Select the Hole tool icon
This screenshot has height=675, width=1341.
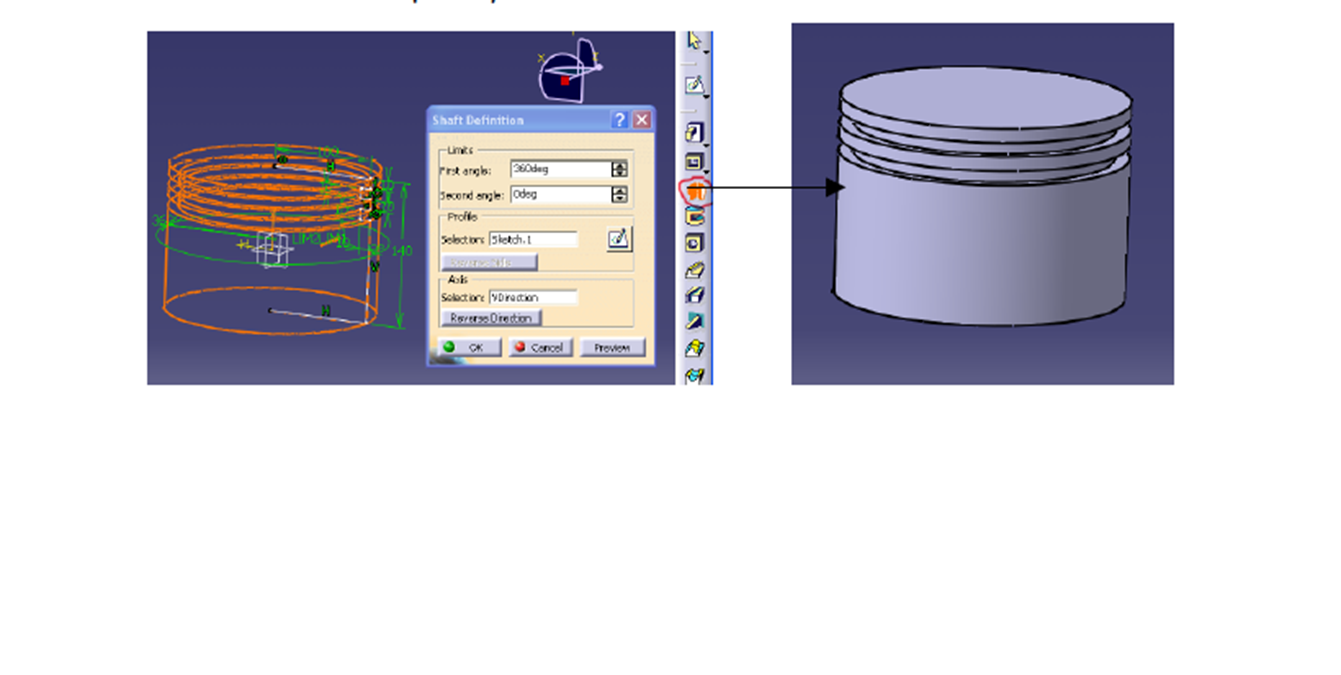[x=696, y=243]
